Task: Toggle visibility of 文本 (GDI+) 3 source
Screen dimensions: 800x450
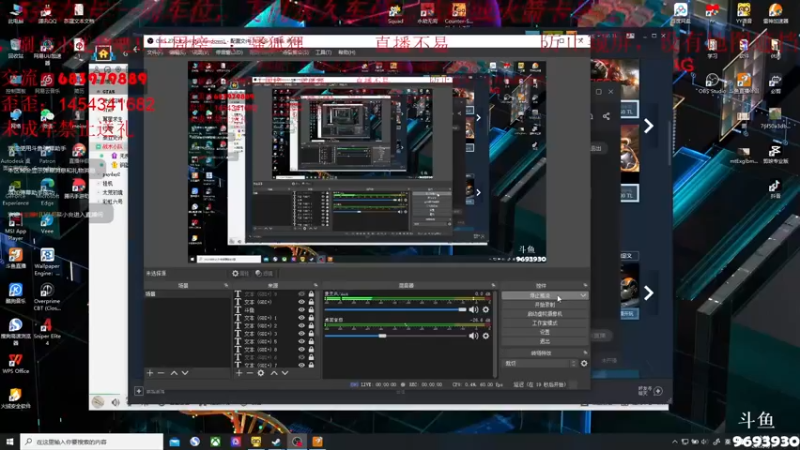Action: 302,334
